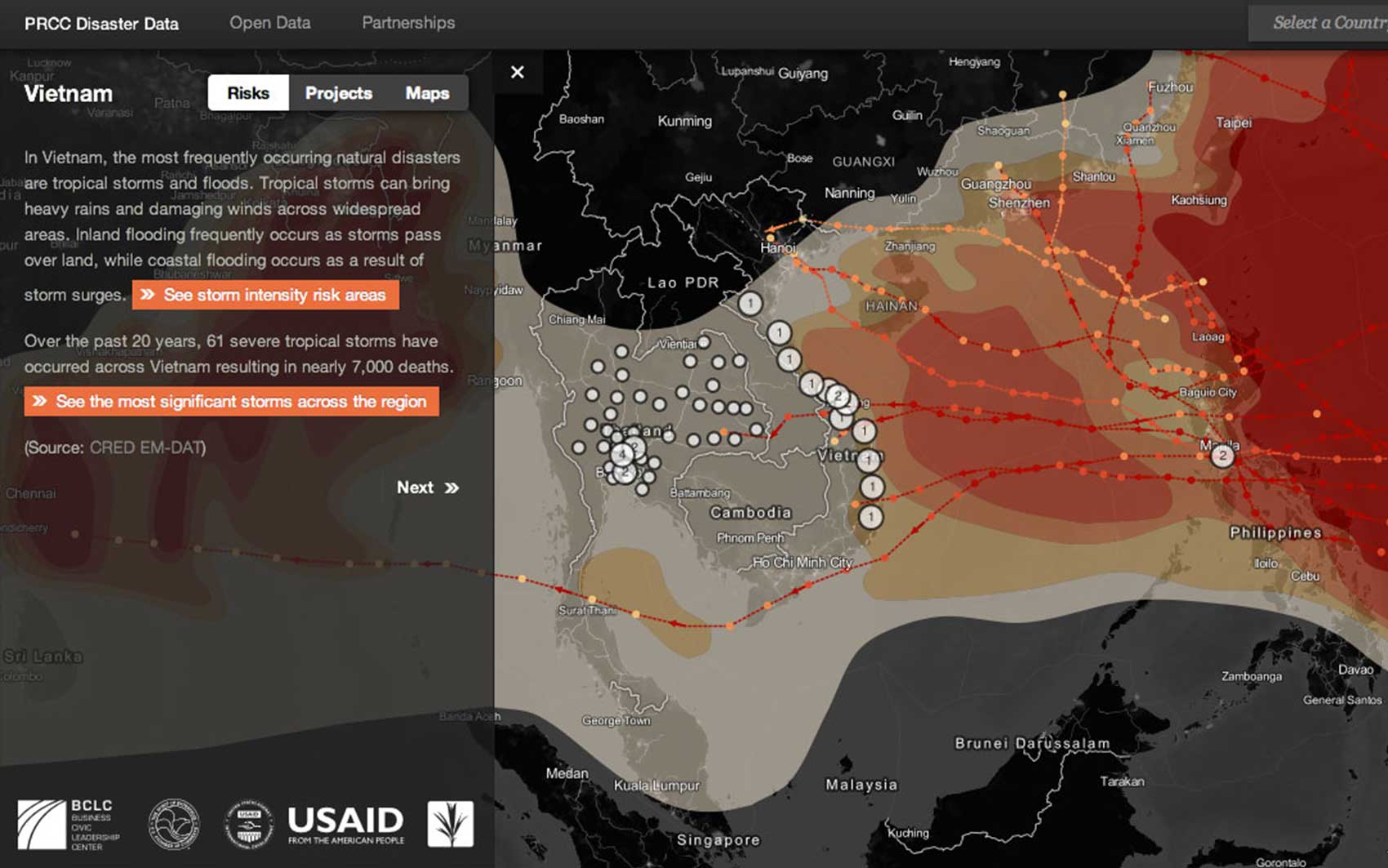Viewport: 1388px width, 868px height.
Task: Open the Maps tab
Action: point(427,93)
